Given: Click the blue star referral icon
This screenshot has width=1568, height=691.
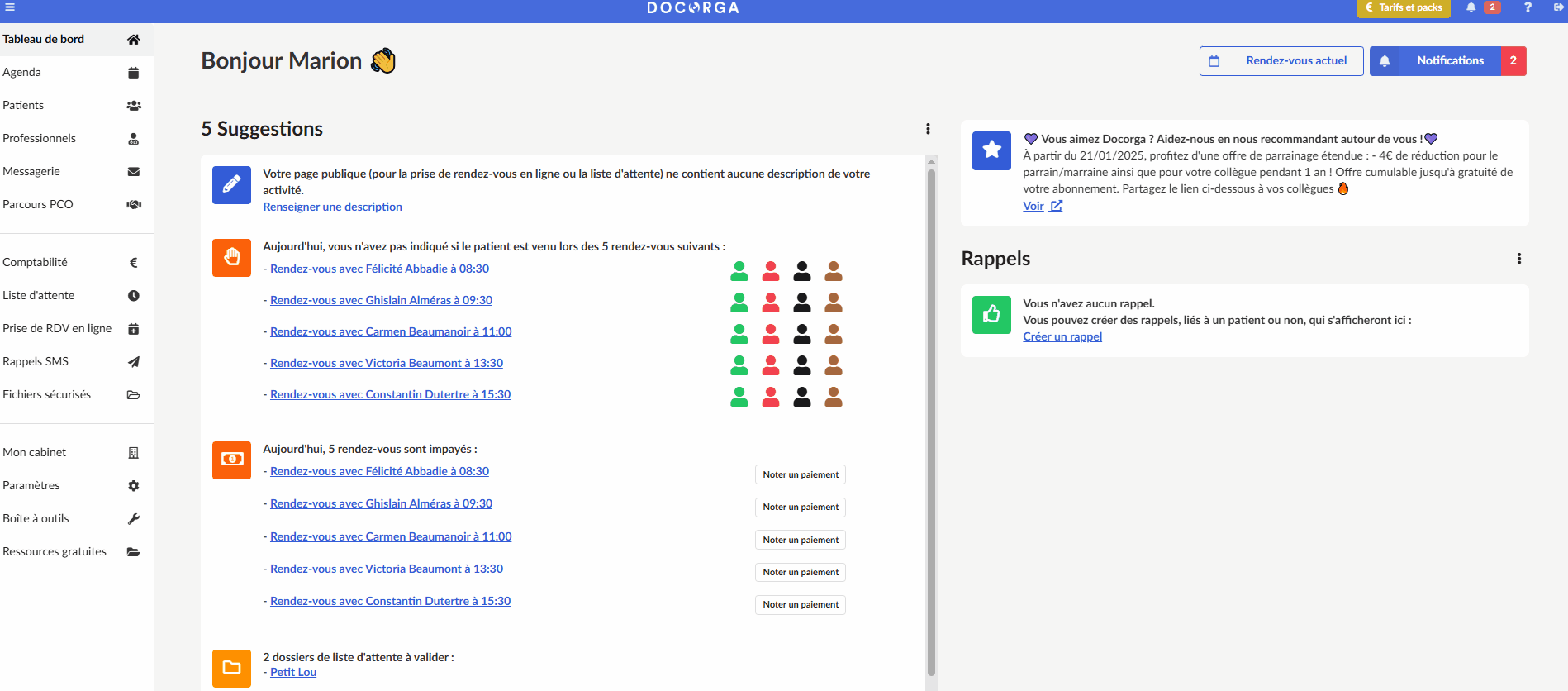Looking at the screenshot, I should [x=991, y=150].
